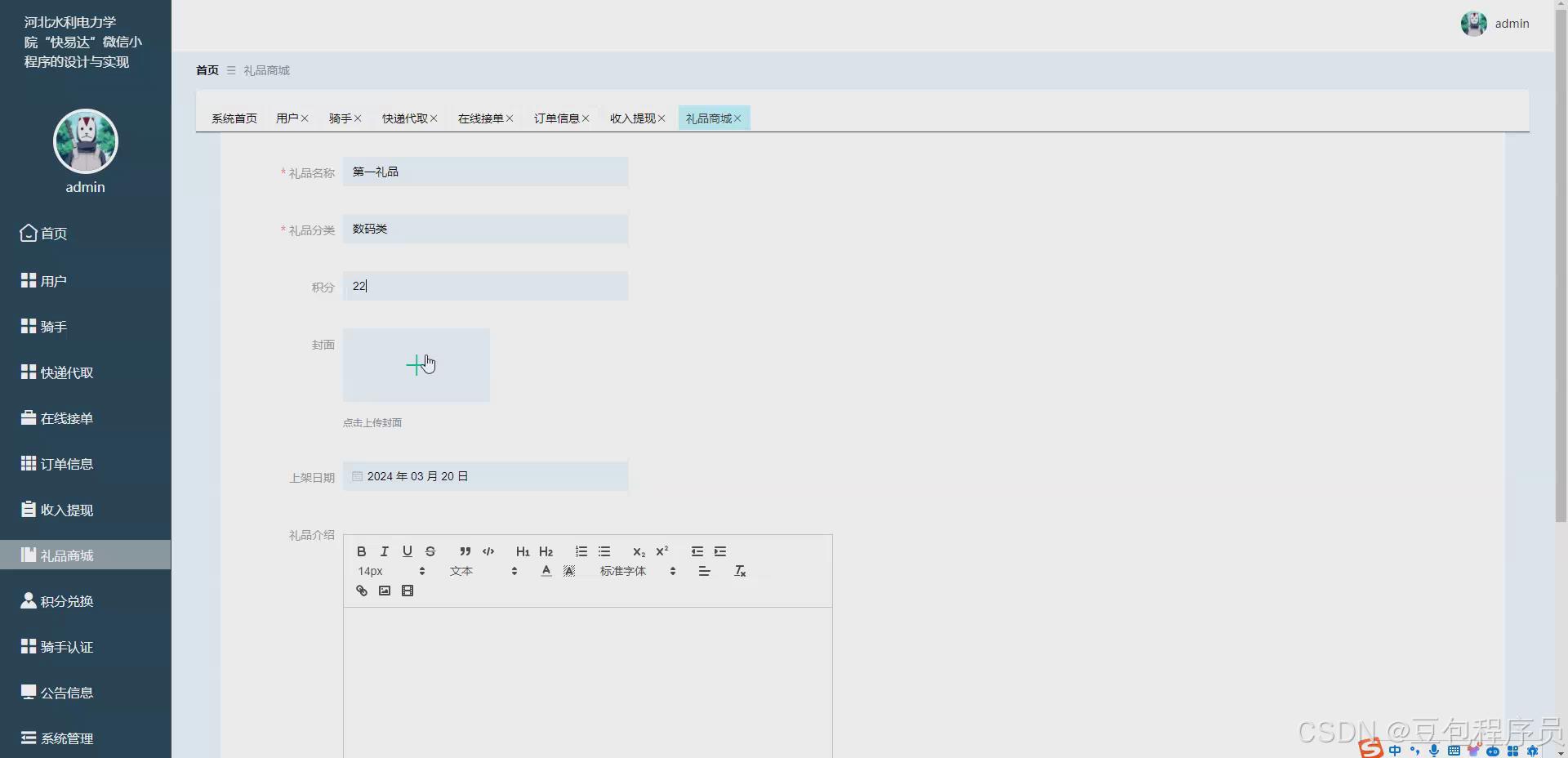Screen dimensions: 1568x758
Task: Open 骑手认证 in the sidebar
Action: pos(85,647)
